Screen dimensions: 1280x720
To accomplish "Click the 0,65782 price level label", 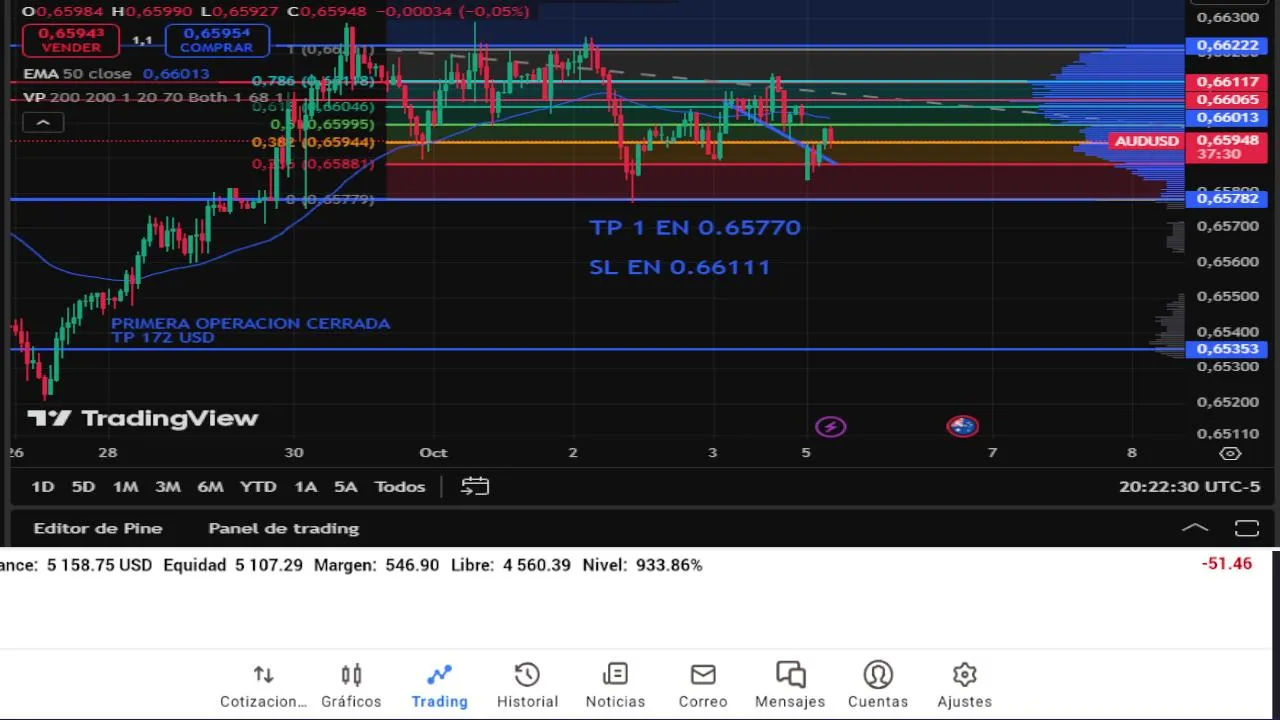I will click(1226, 199).
